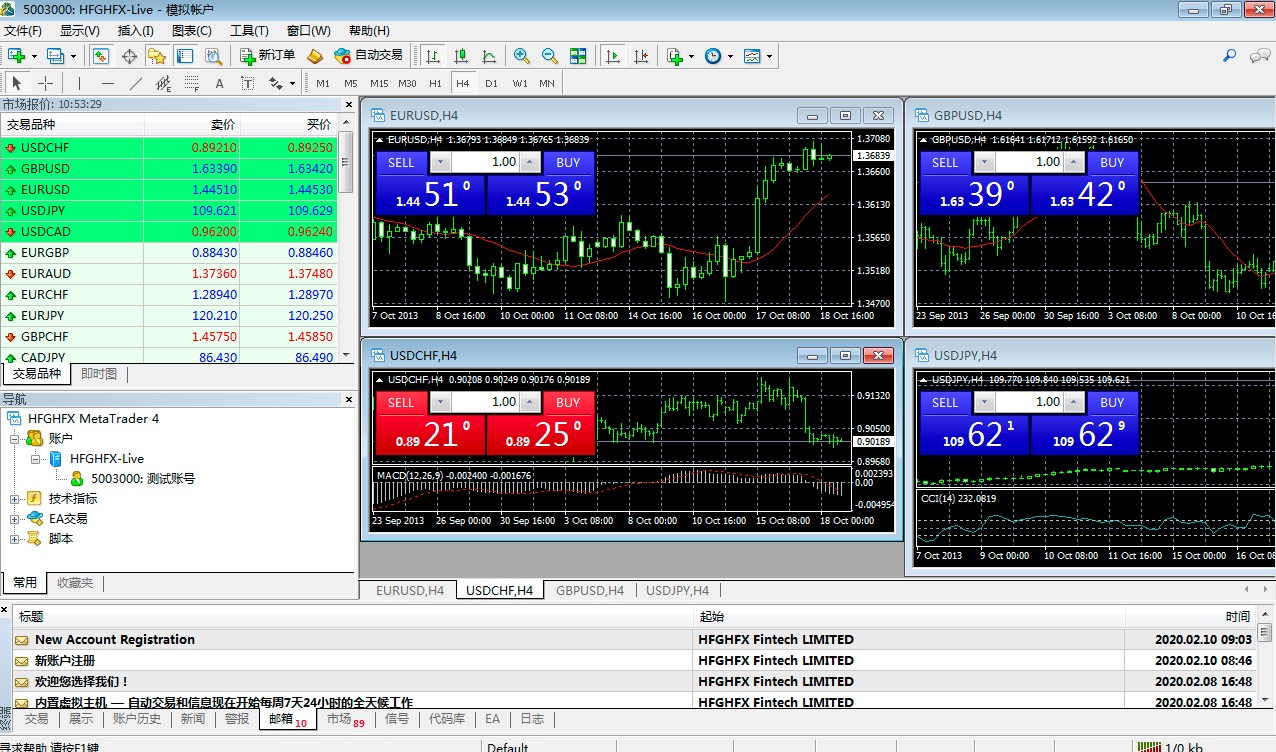
Task: Click the tile windows icon
Action: (x=578, y=56)
